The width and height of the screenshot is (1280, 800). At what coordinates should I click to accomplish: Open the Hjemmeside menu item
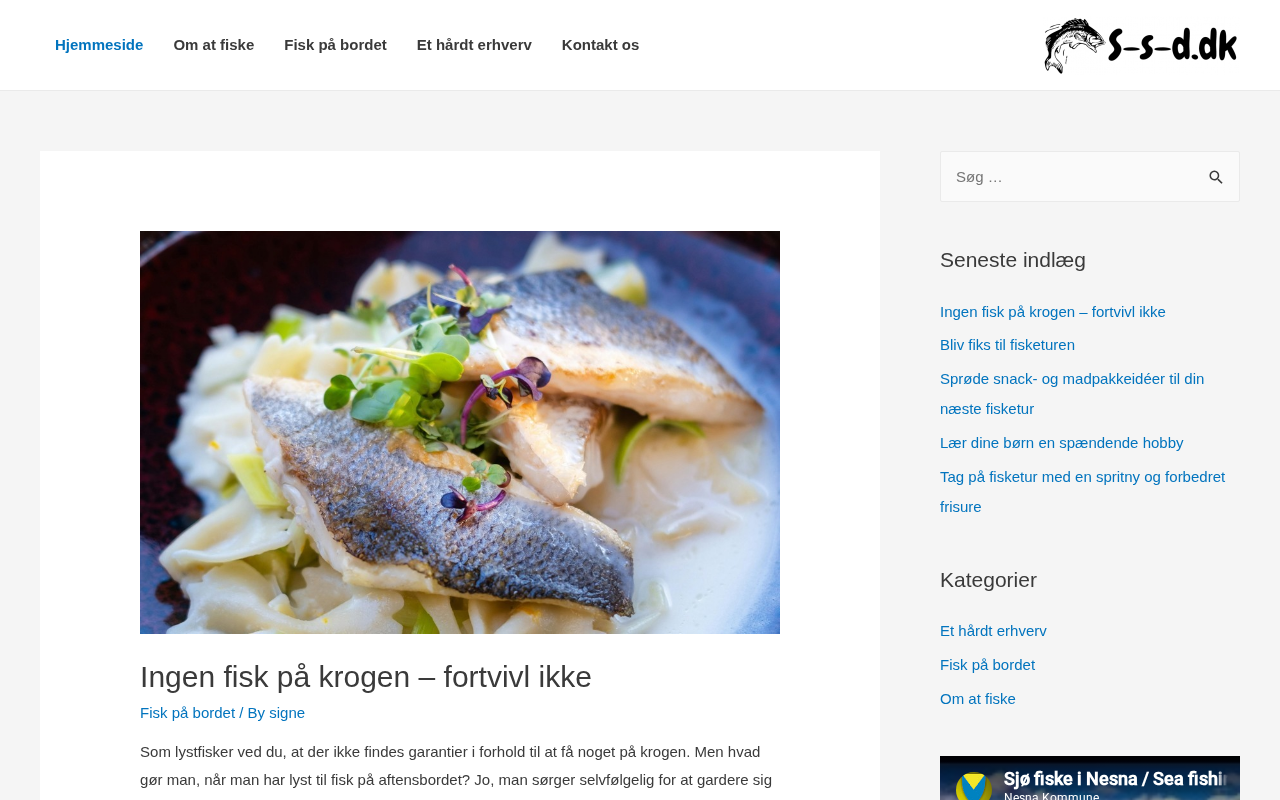click(x=99, y=45)
